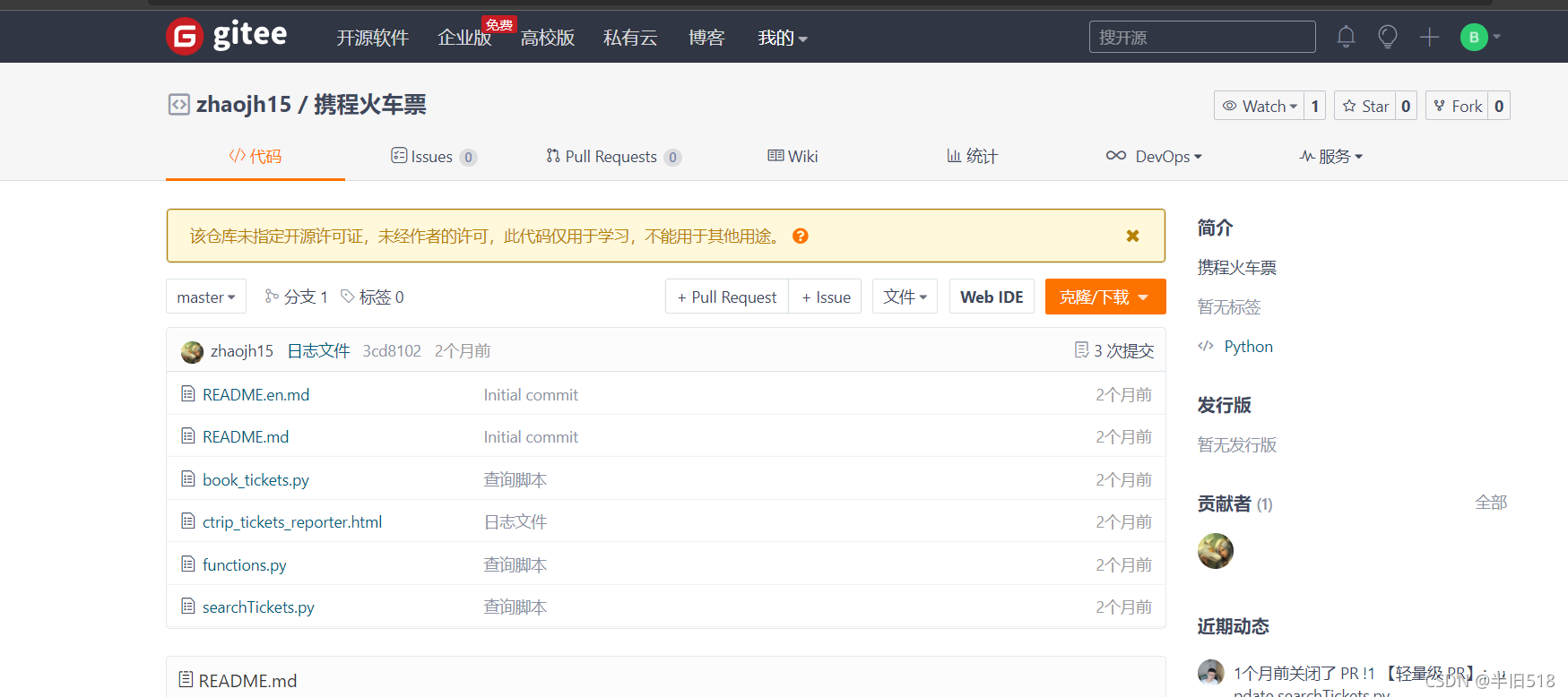Expand the 服务 dropdown tab
The image size is (1568, 697).
pyautogui.click(x=1330, y=156)
